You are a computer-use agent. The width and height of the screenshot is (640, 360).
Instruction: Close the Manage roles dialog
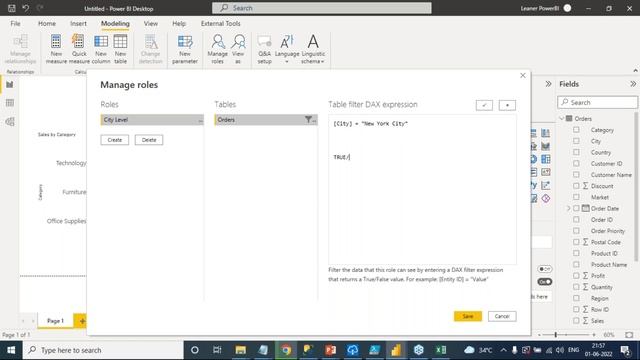click(523, 76)
